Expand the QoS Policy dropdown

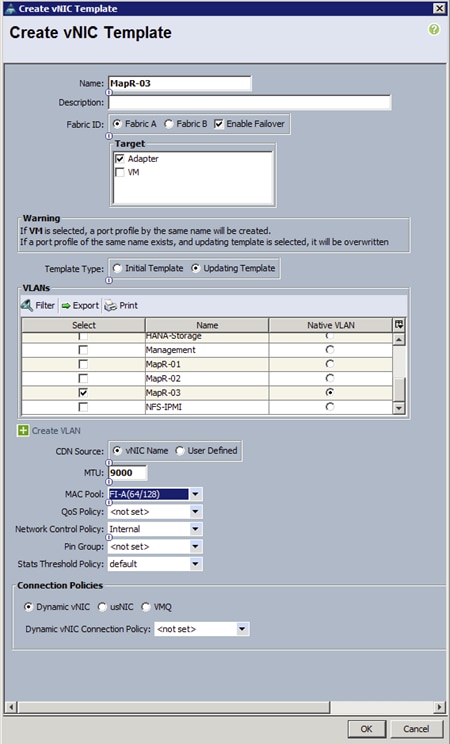click(195, 512)
